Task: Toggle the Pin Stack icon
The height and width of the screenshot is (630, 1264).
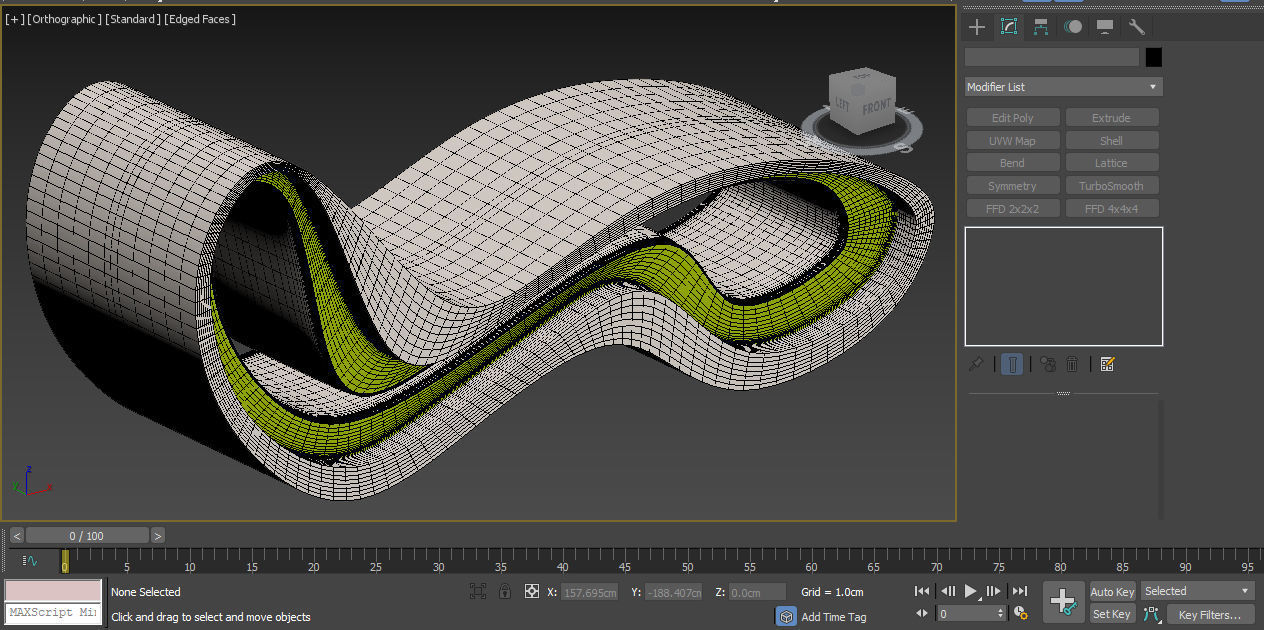Action: [x=977, y=364]
